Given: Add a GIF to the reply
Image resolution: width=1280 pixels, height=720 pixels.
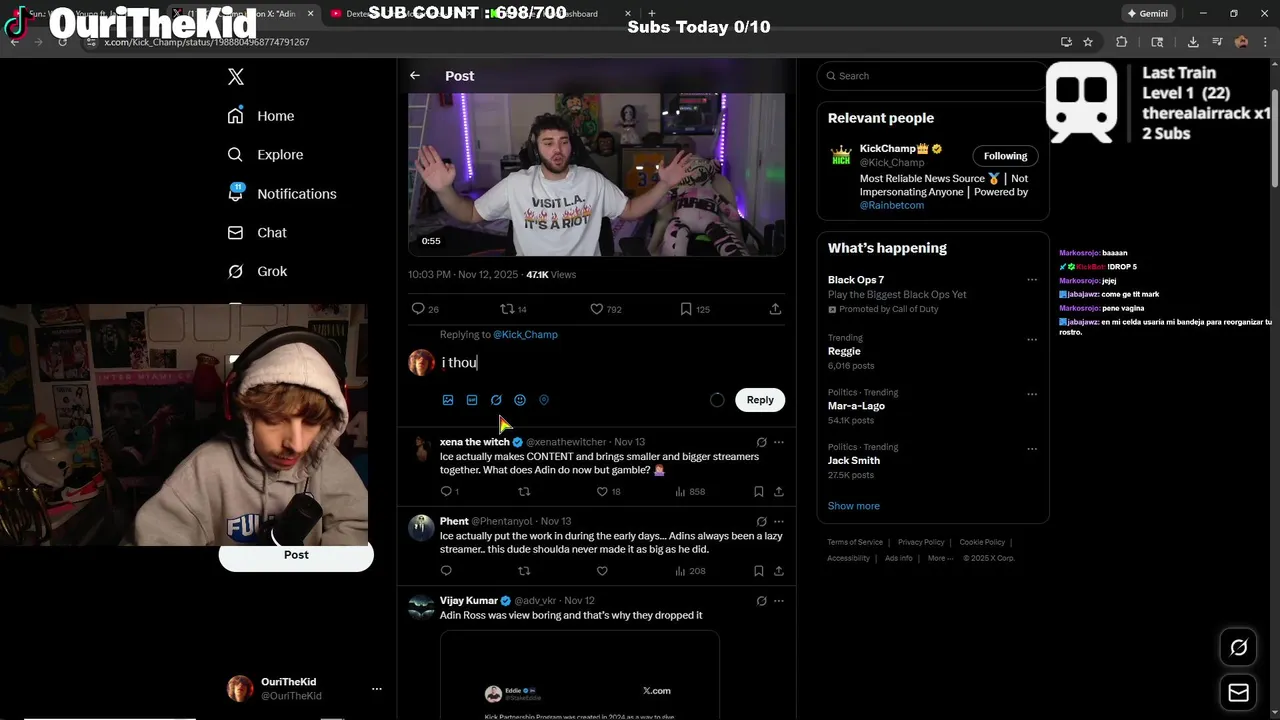Looking at the screenshot, I should (x=472, y=400).
